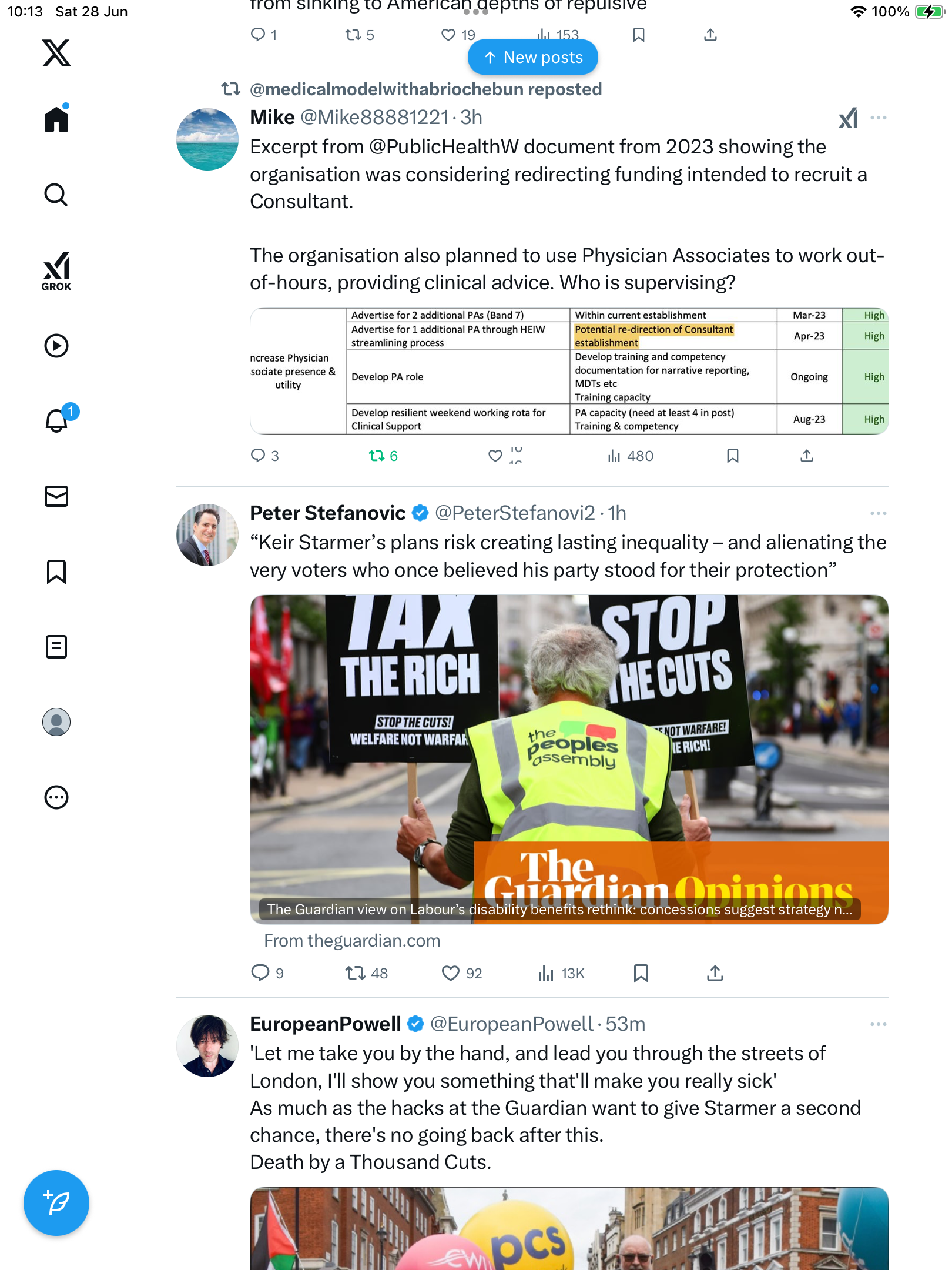Open the sidebar More circle menu
The height and width of the screenshot is (1270, 952).
click(x=56, y=797)
